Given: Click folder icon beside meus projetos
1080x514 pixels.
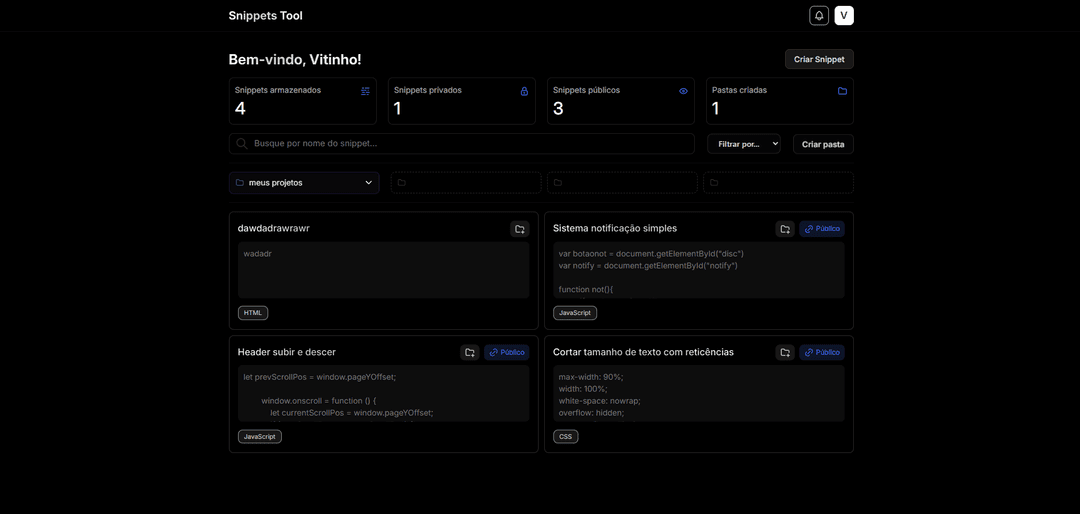Looking at the screenshot, I should pos(240,183).
